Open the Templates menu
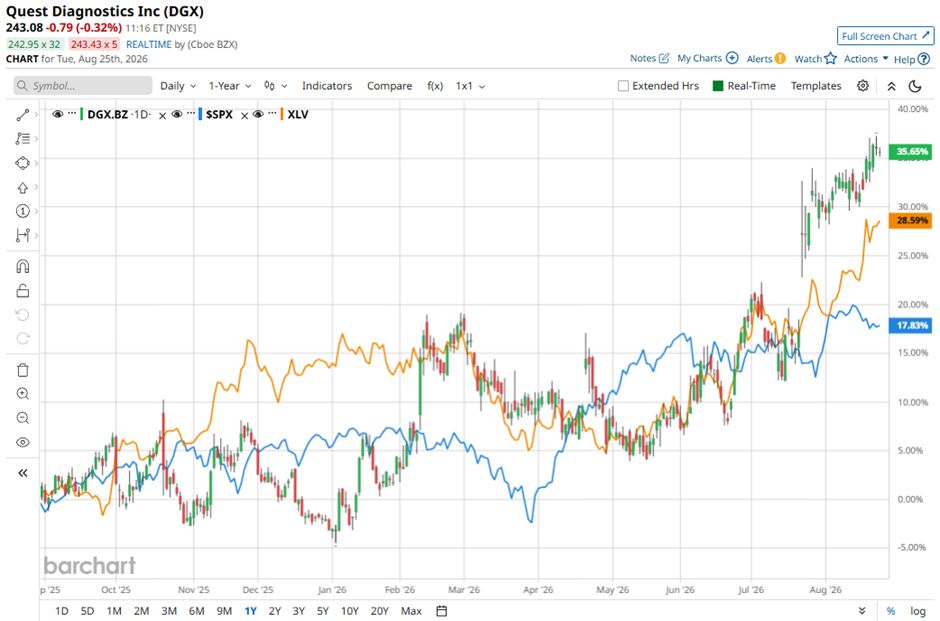This screenshot has width=940, height=621. pos(816,86)
